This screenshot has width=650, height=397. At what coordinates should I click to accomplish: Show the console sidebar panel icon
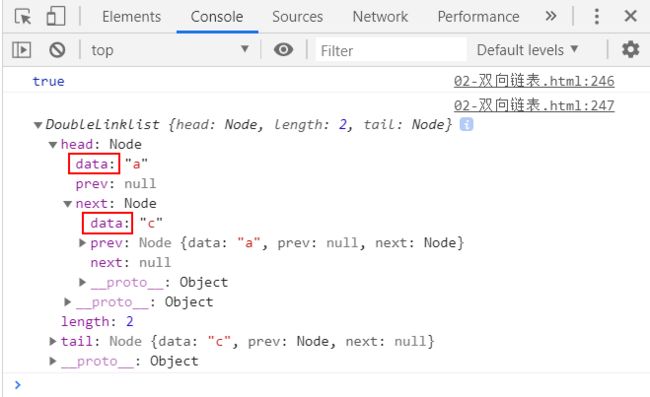(22, 50)
